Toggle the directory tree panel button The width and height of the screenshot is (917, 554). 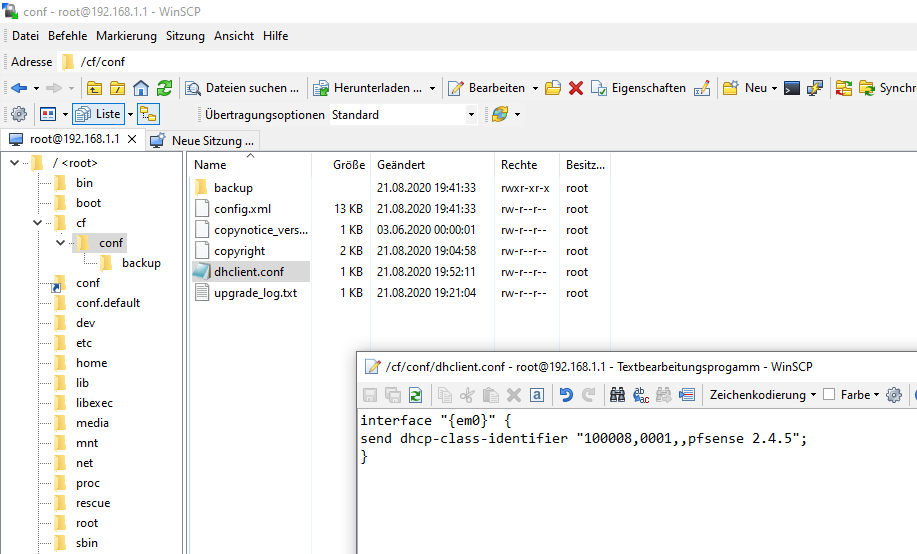pyautogui.click(x=147, y=114)
